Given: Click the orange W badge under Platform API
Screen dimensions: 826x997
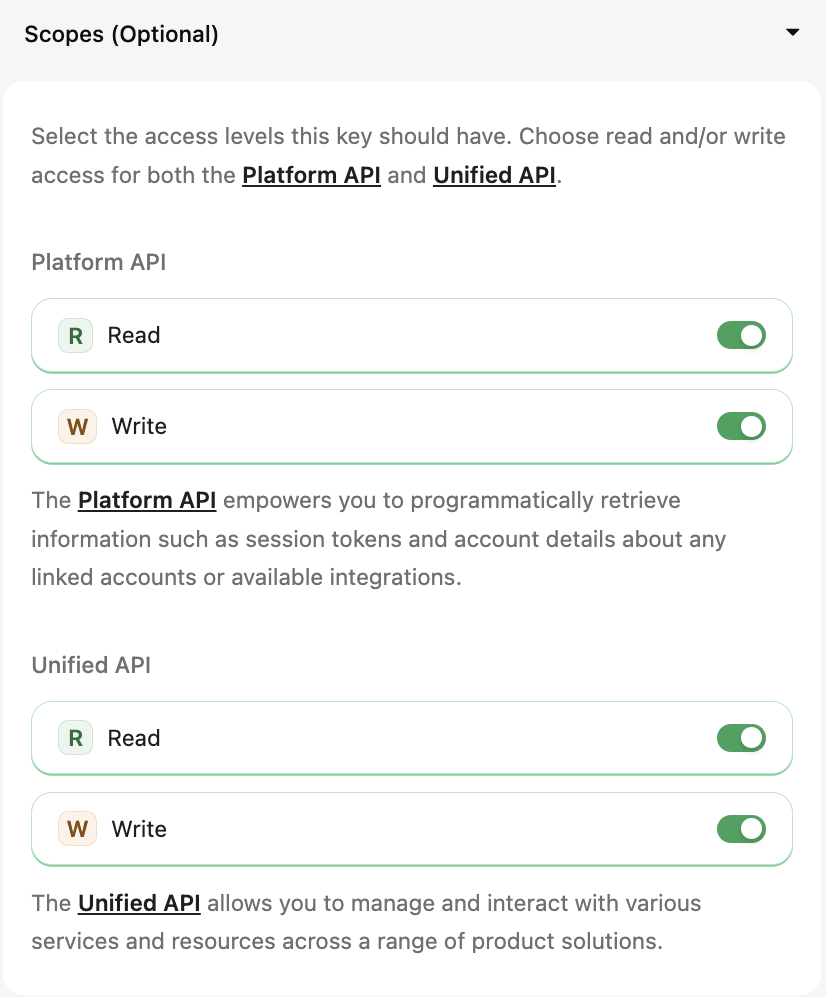Looking at the screenshot, I should click(75, 426).
